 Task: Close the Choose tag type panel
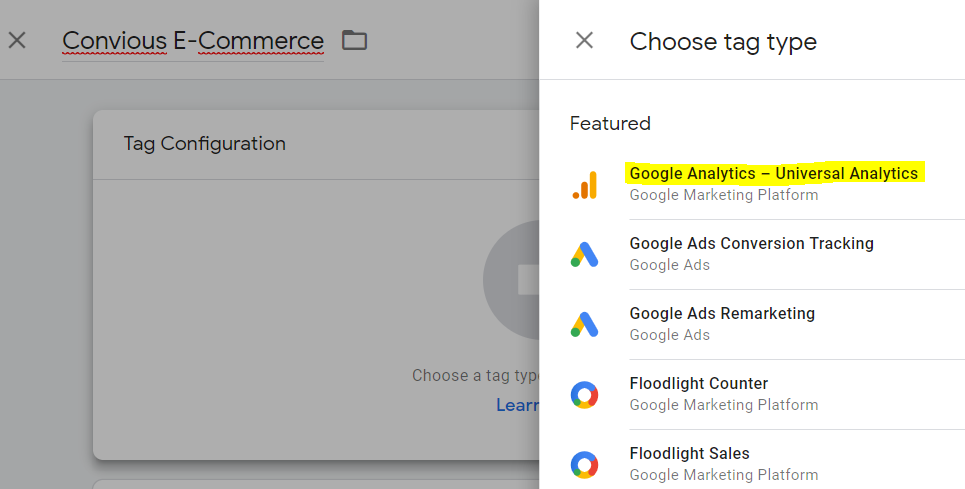[584, 40]
